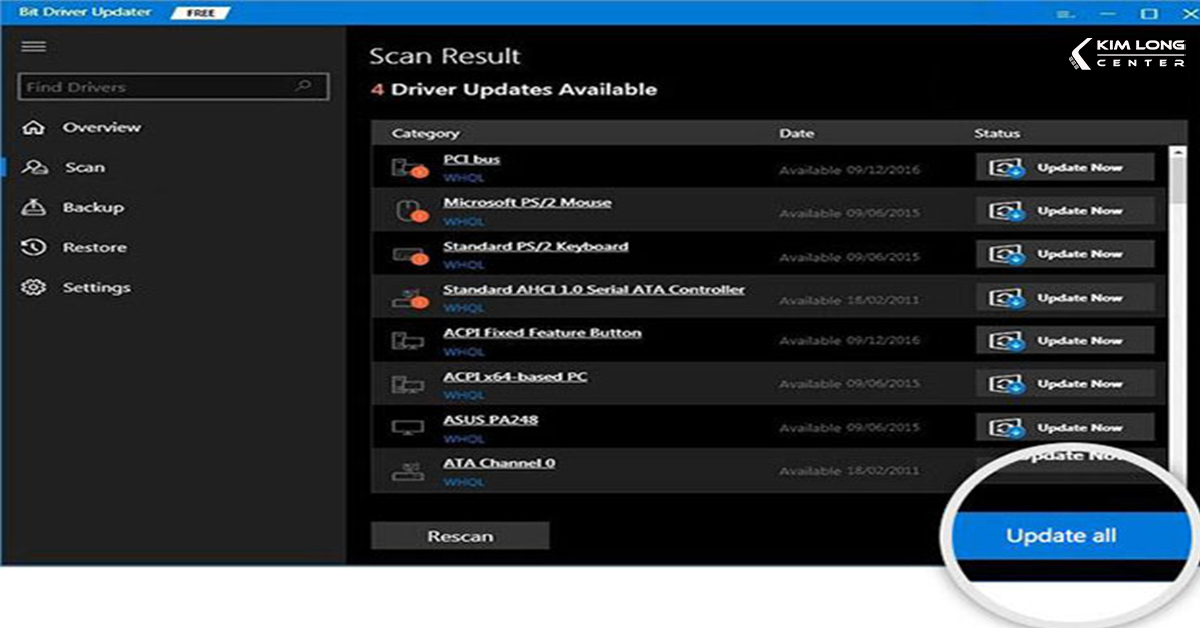
Task: Open Settings via the gear icon
Action: (x=35, y=287)
